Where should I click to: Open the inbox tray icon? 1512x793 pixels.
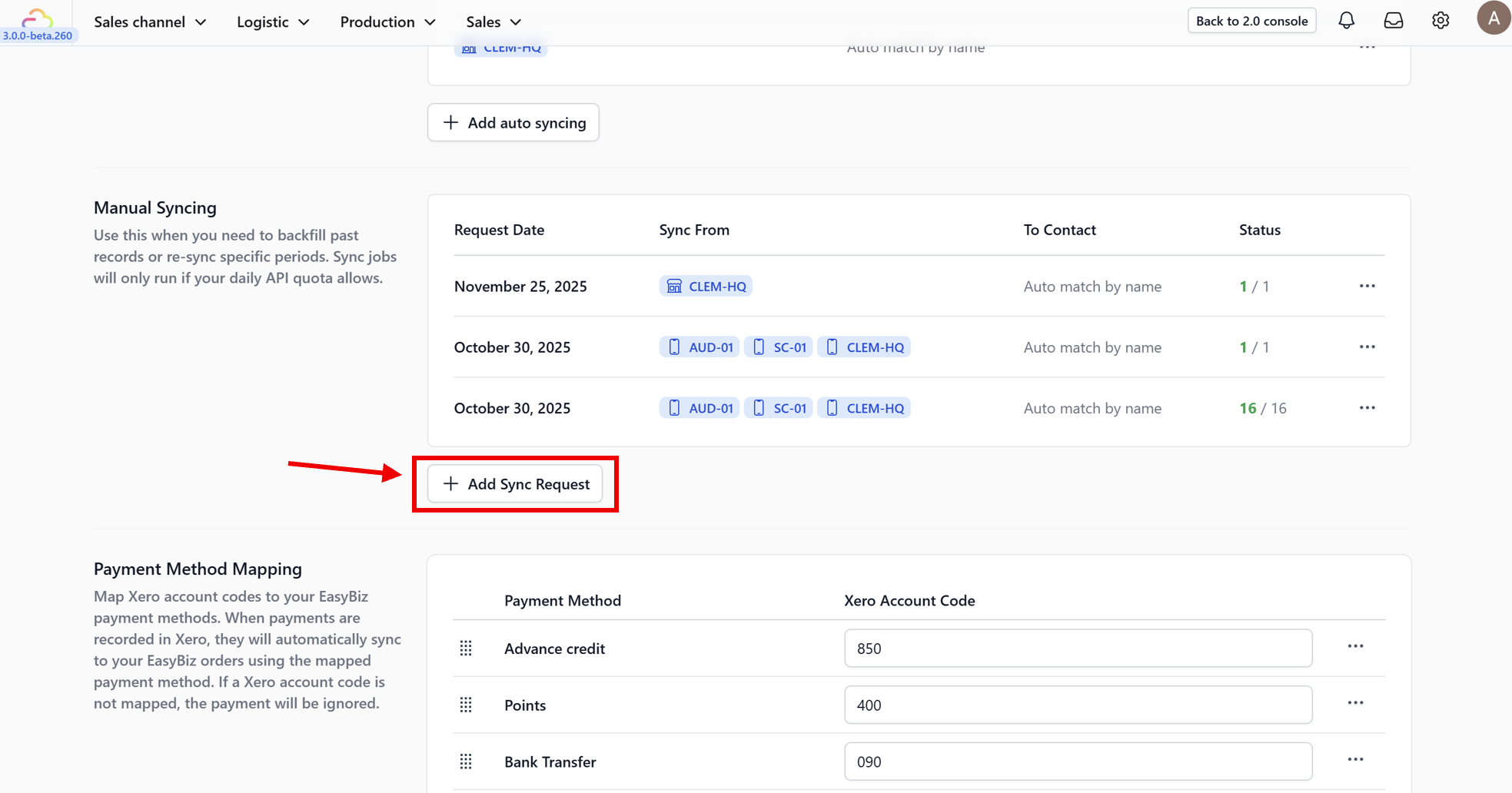point(1393,21)
